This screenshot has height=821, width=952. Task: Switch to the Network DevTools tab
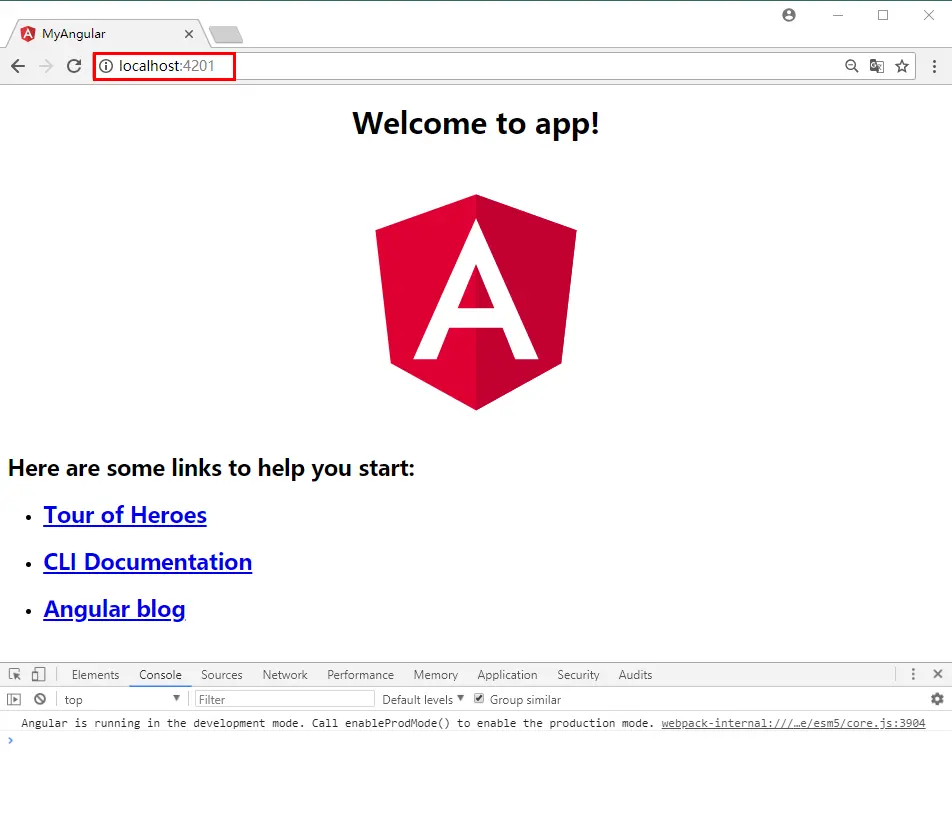coord(285,675)
